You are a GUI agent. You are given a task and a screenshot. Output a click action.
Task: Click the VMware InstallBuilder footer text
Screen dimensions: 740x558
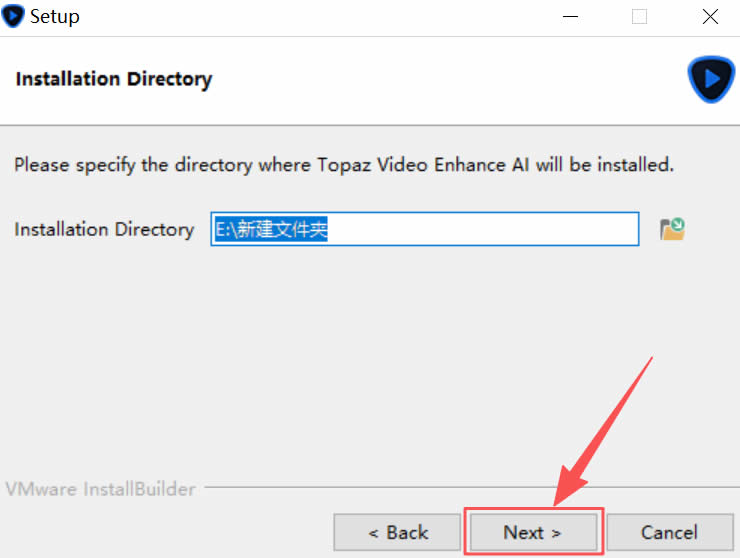(101, 489)
